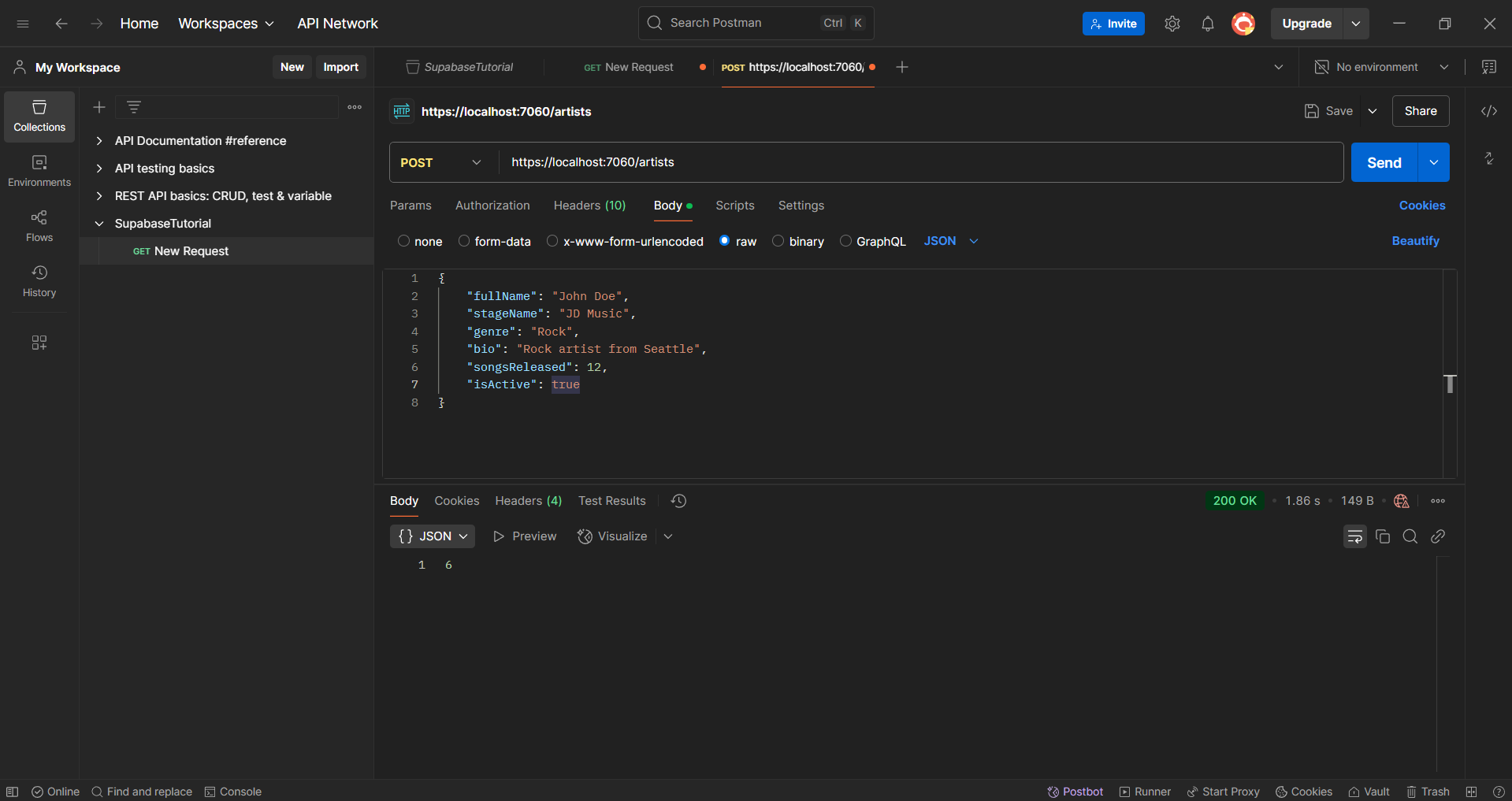
Task: Open the POST method dropdown
Action: click(x=441, y=162)
